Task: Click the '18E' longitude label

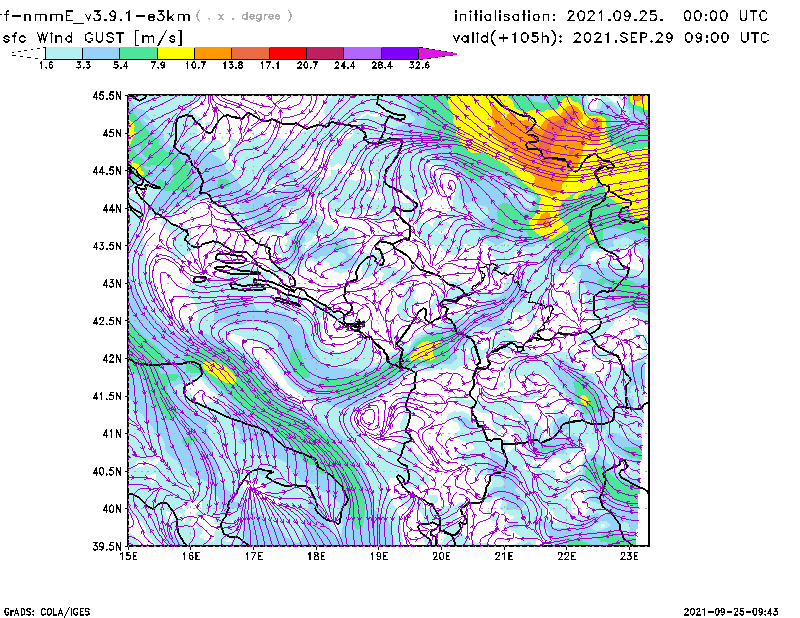Action: [x=316, y=556]
